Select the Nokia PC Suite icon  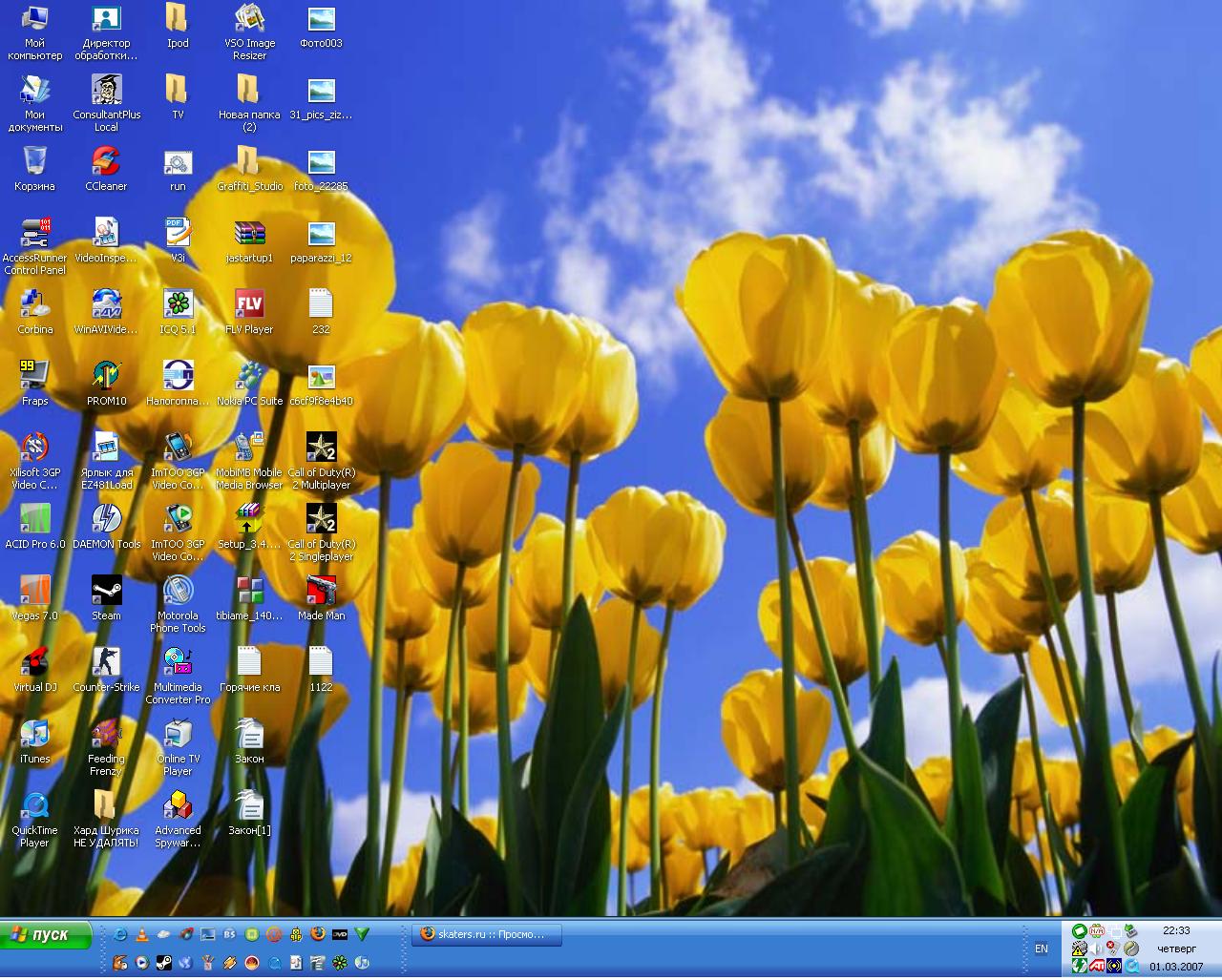249,378
